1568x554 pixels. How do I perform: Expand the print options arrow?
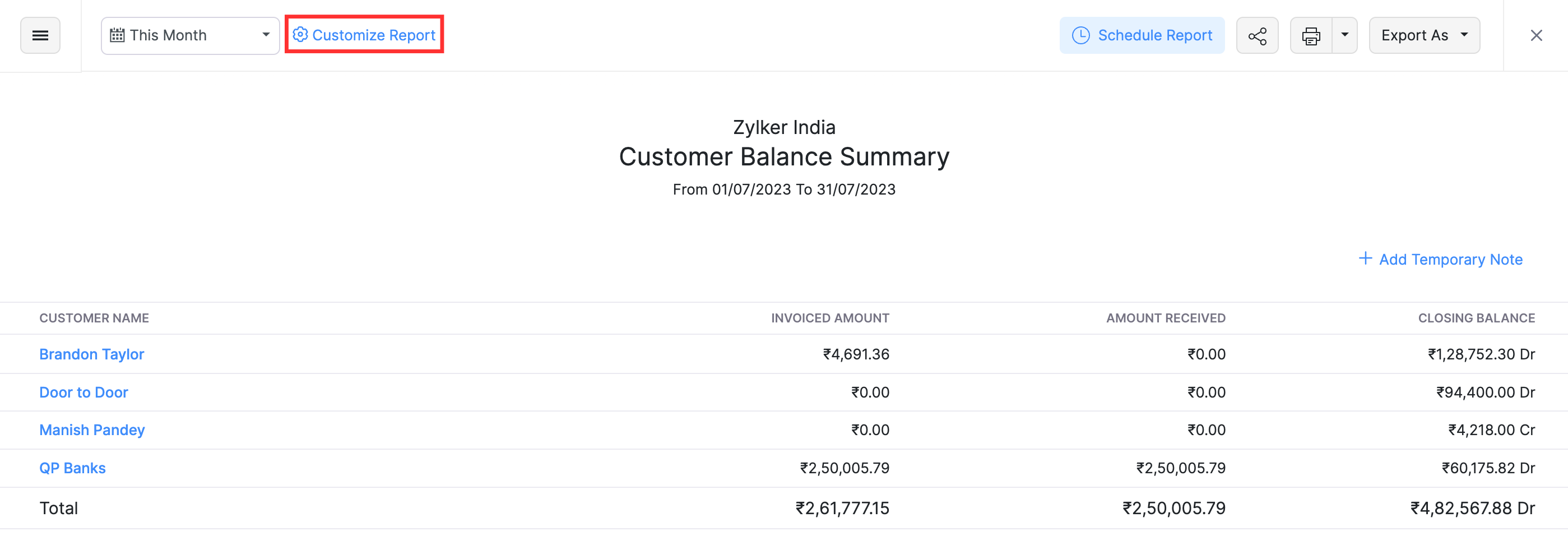(x=1344, y=35)
